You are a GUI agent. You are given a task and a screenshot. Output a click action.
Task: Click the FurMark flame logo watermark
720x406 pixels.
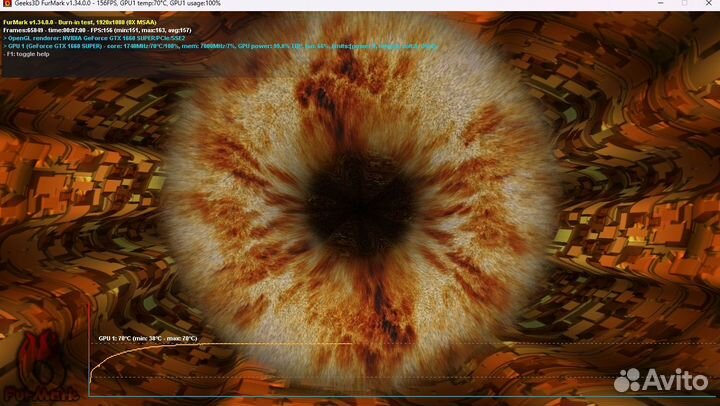(x=41, y=367)
